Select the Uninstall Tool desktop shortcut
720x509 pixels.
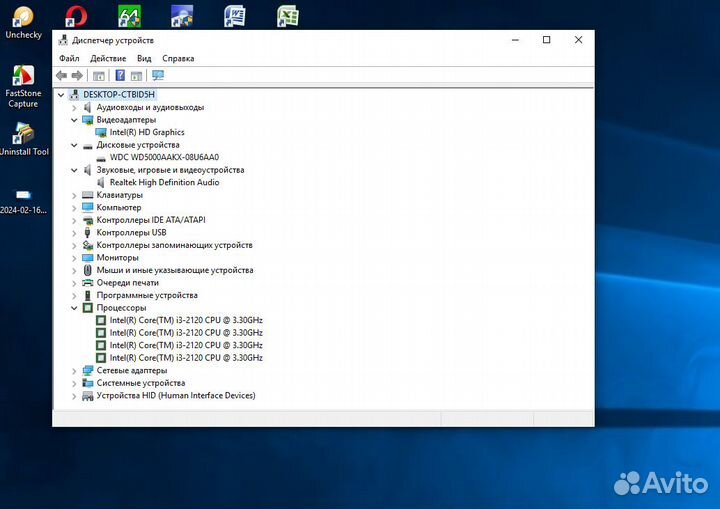[x=24, y=139]
